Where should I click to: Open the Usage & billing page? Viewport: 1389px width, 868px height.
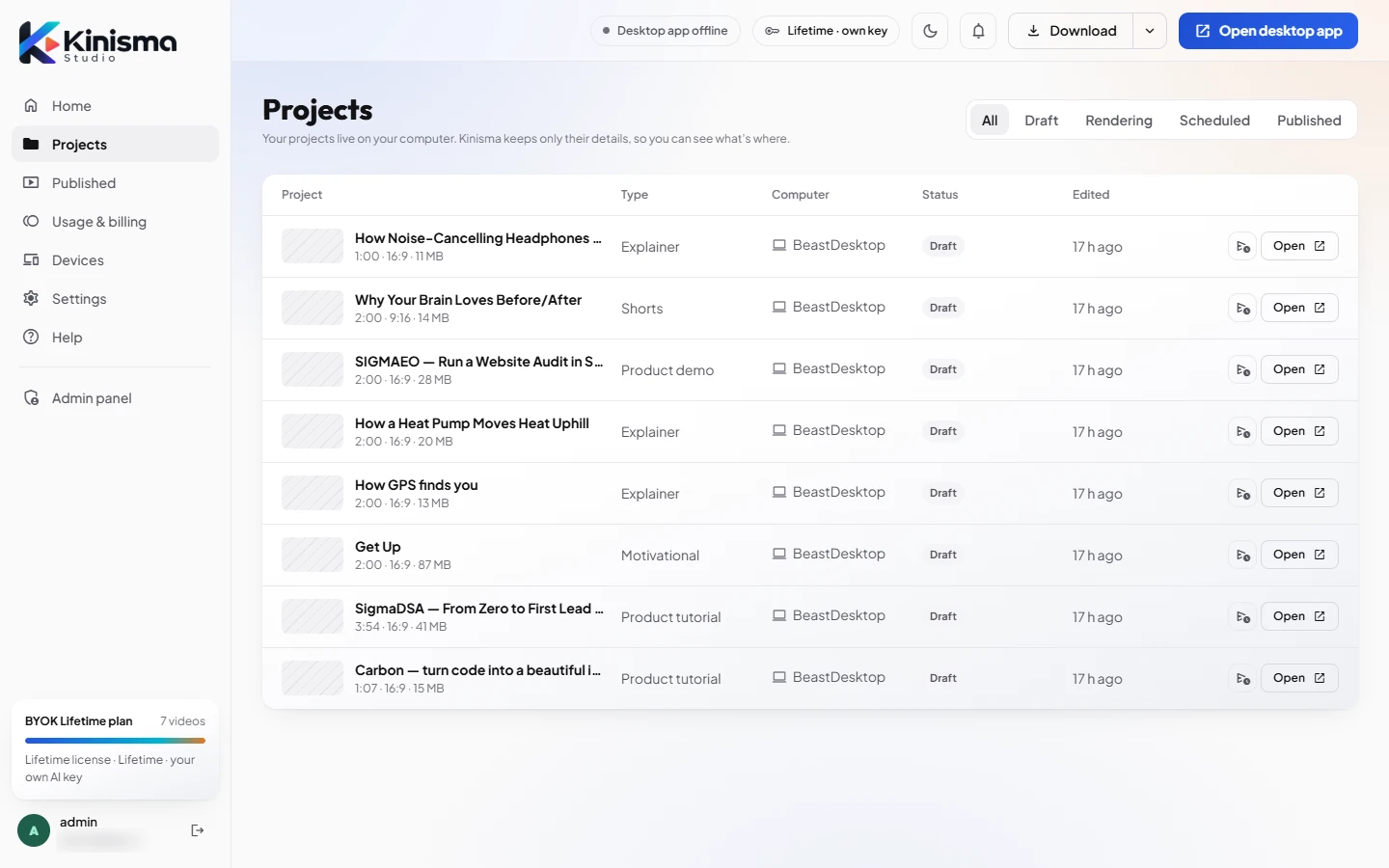115,222
